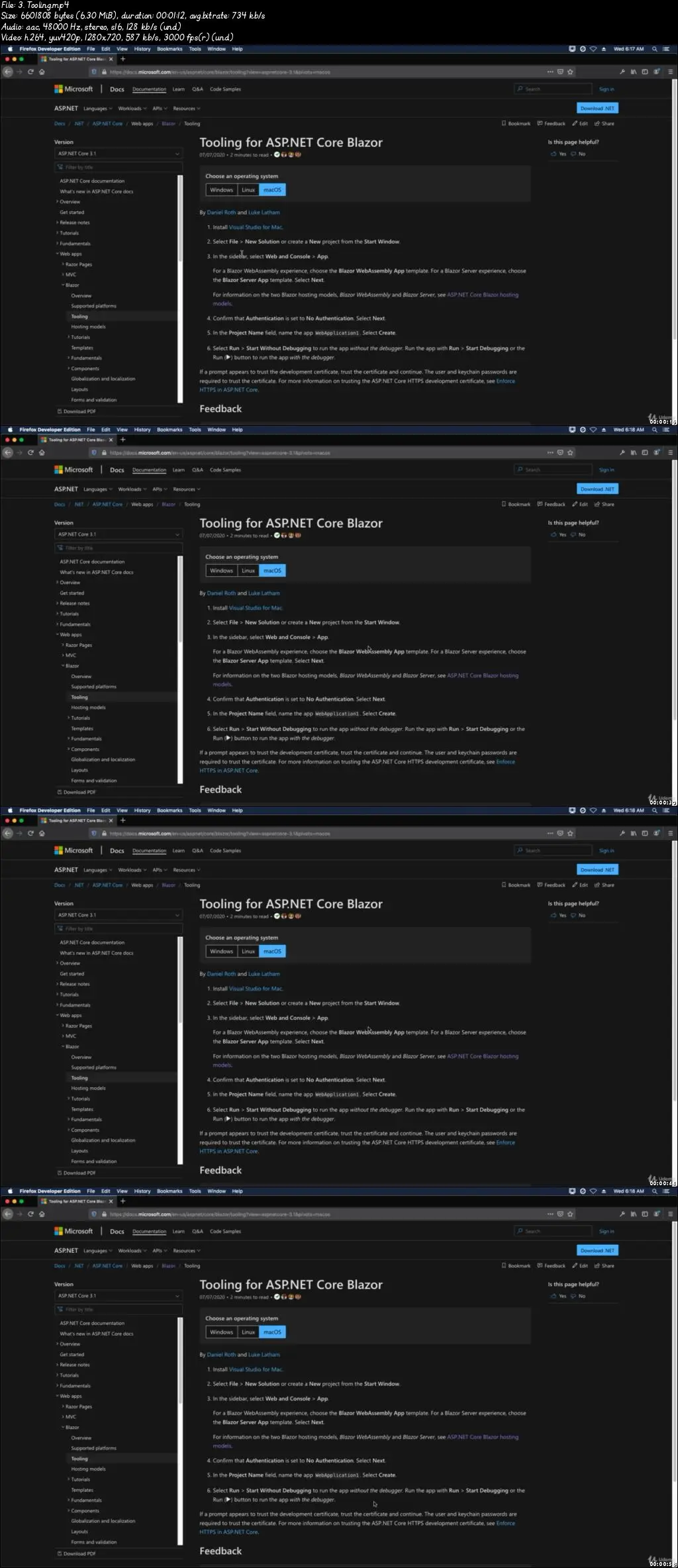
Task: Click the Spotlight search icon in the first frame menu bar
Action: point(655,49)
